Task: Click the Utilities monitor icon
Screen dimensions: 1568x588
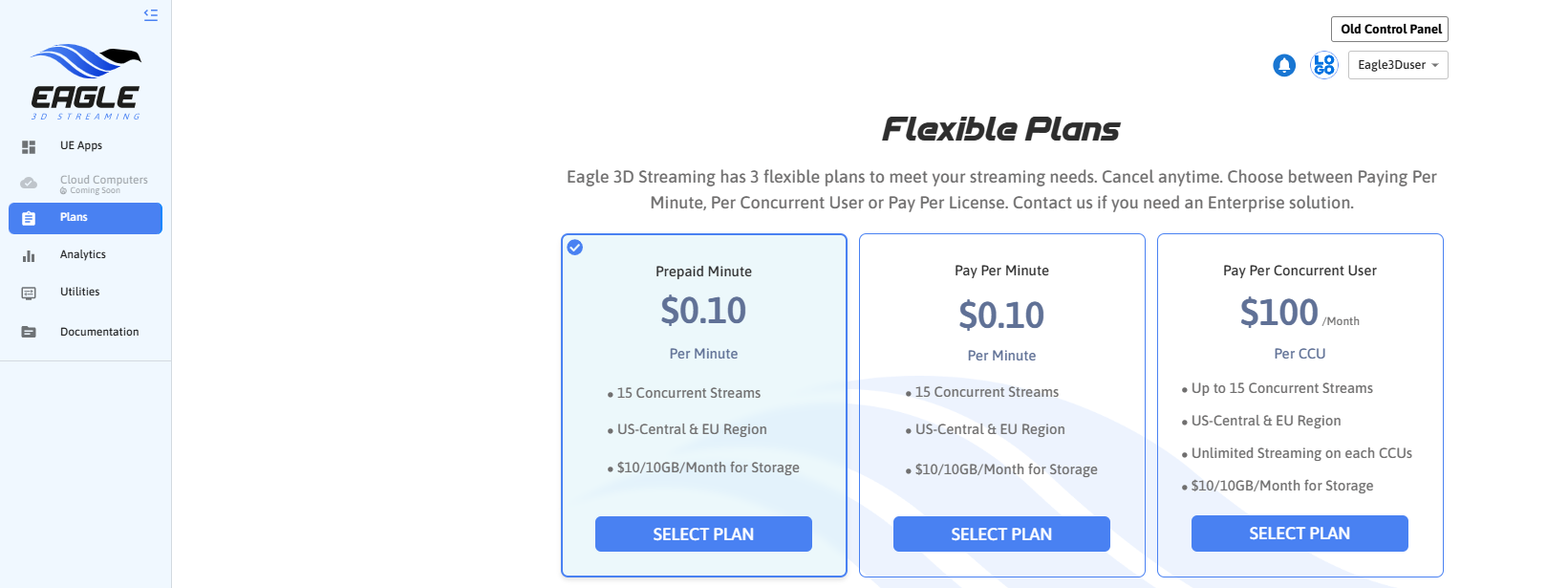Action: pos(29,293)
